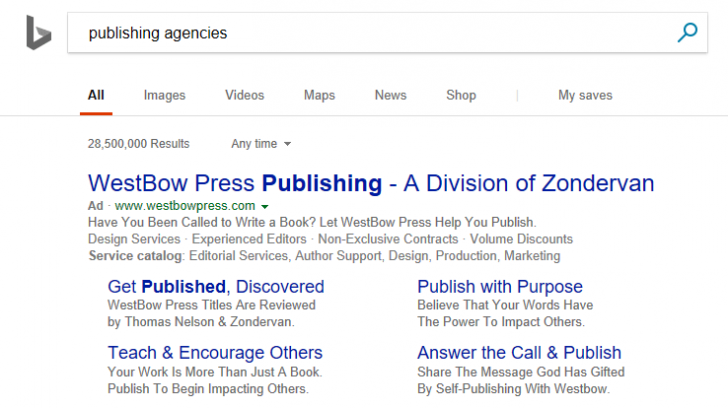
Task: Click 'Have You Been Called to Write a Book?' text
Action: (x=202, y=222)
